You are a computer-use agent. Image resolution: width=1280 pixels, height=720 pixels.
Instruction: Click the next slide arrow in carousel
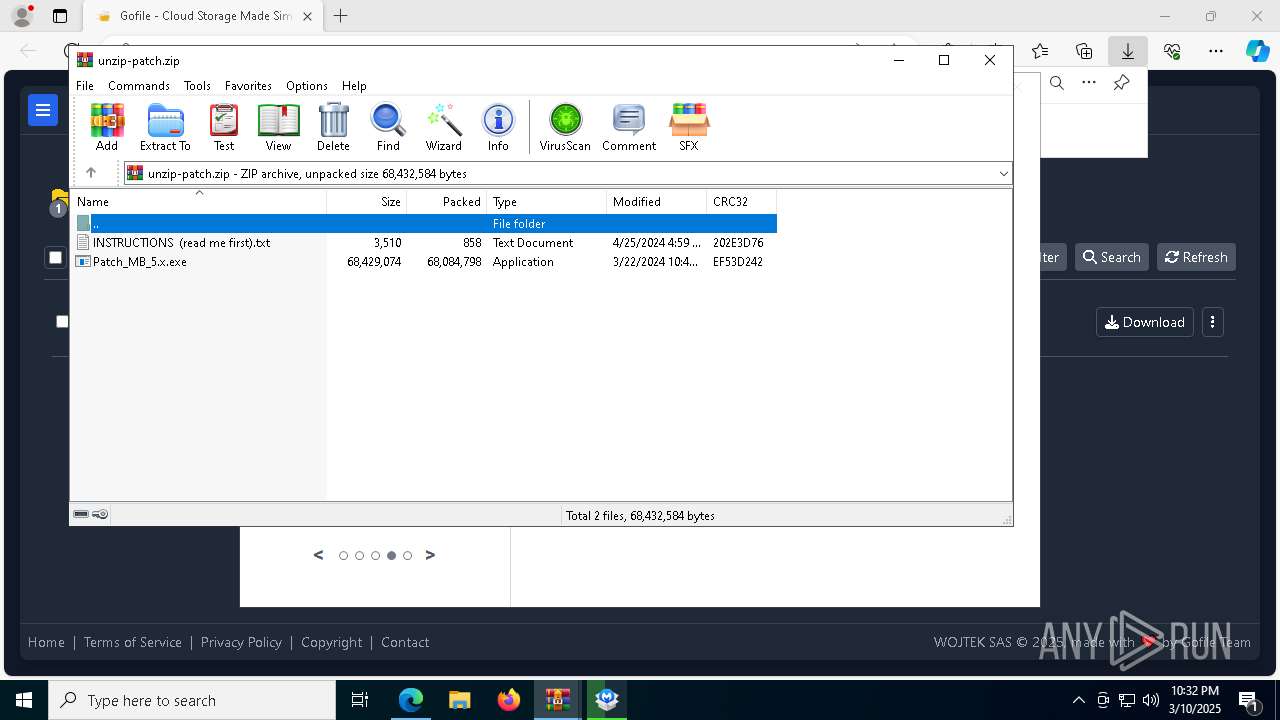pyautogui.click(x=430, y=555)
